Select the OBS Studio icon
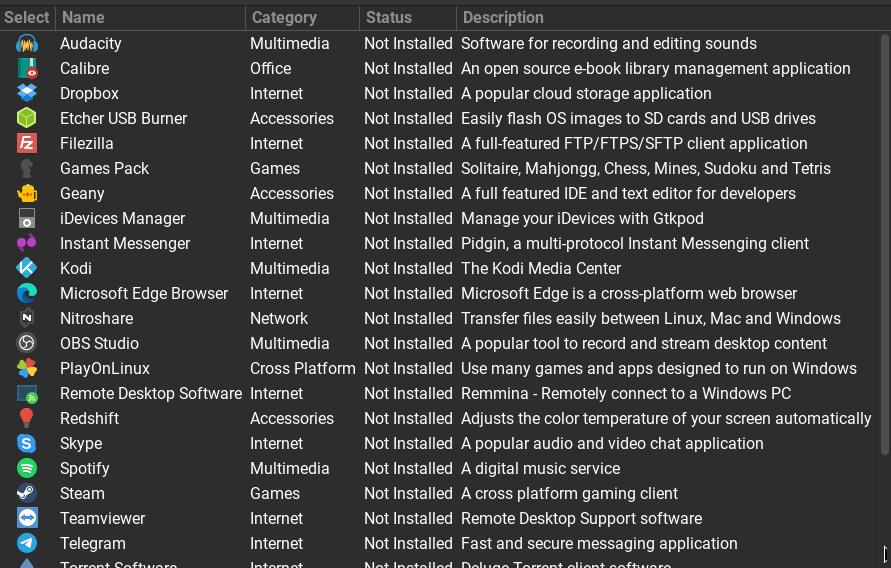The height and width of the screenshot is (568, 891). (27, 344)
